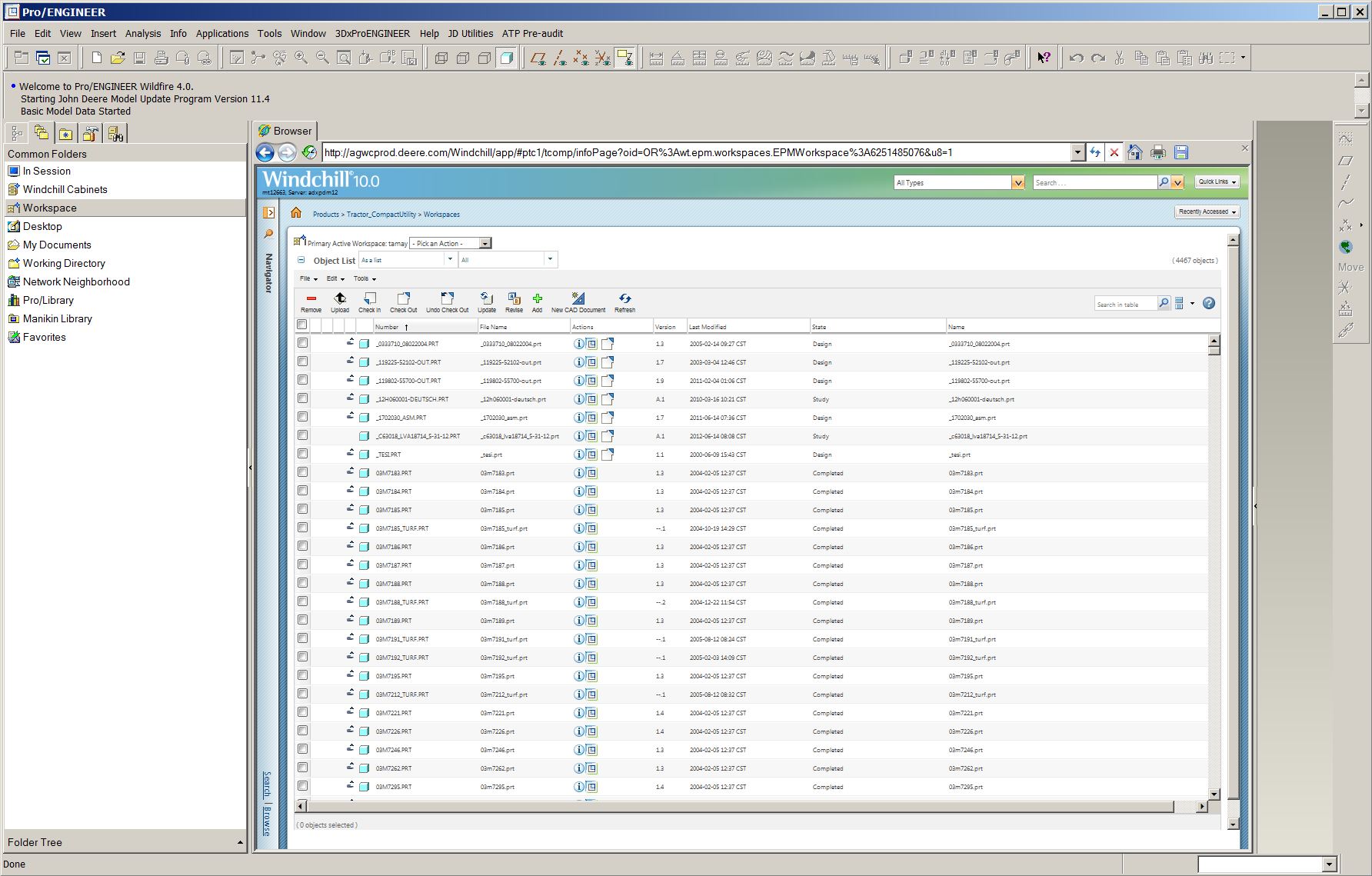Screen dimensions: 1372x876
Task: Click the Check Out icon
Action: point(403,298)
